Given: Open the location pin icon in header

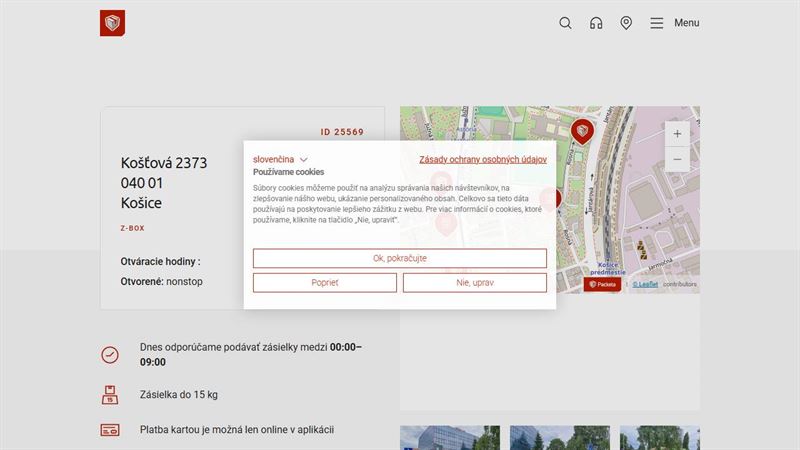Looking at the screenshot, I should (x=626, y=23).
